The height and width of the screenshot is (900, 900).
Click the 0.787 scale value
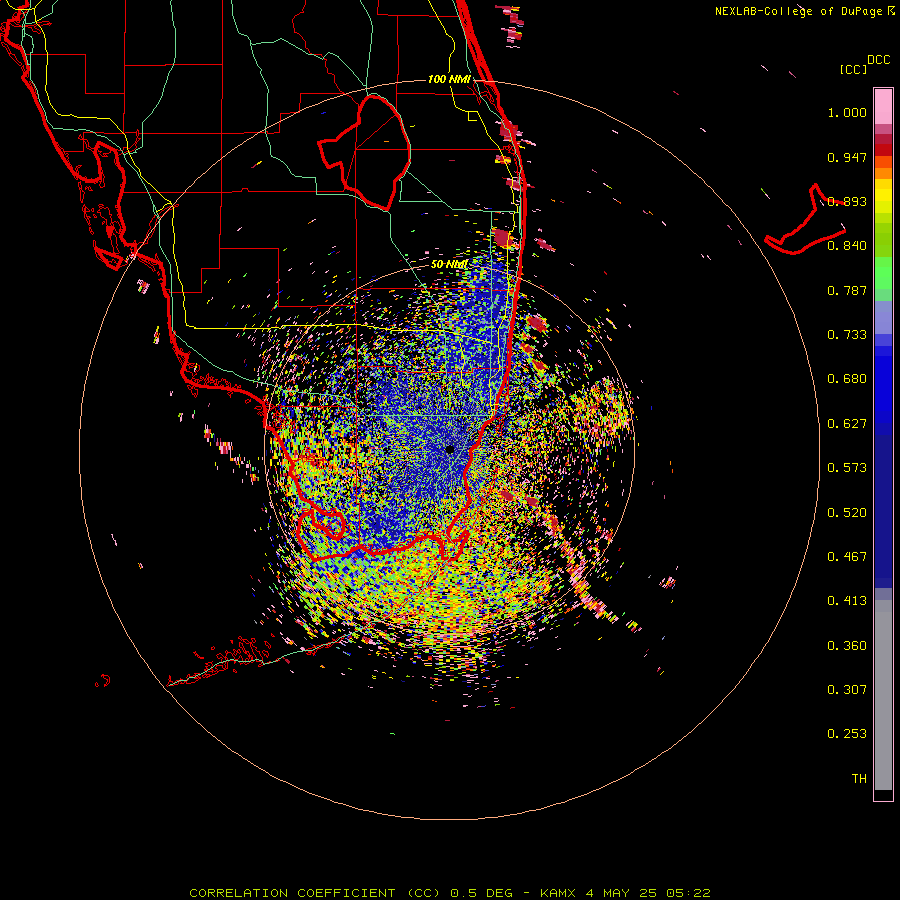pyautogui.click(x=847, y=290)
